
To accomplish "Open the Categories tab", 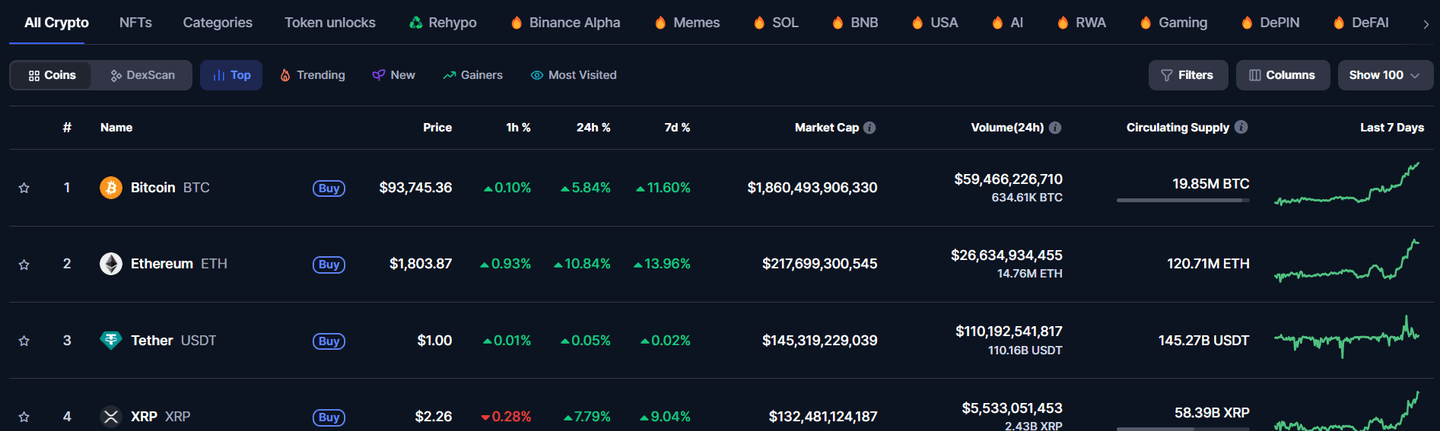I will click(x=218, y=22).
